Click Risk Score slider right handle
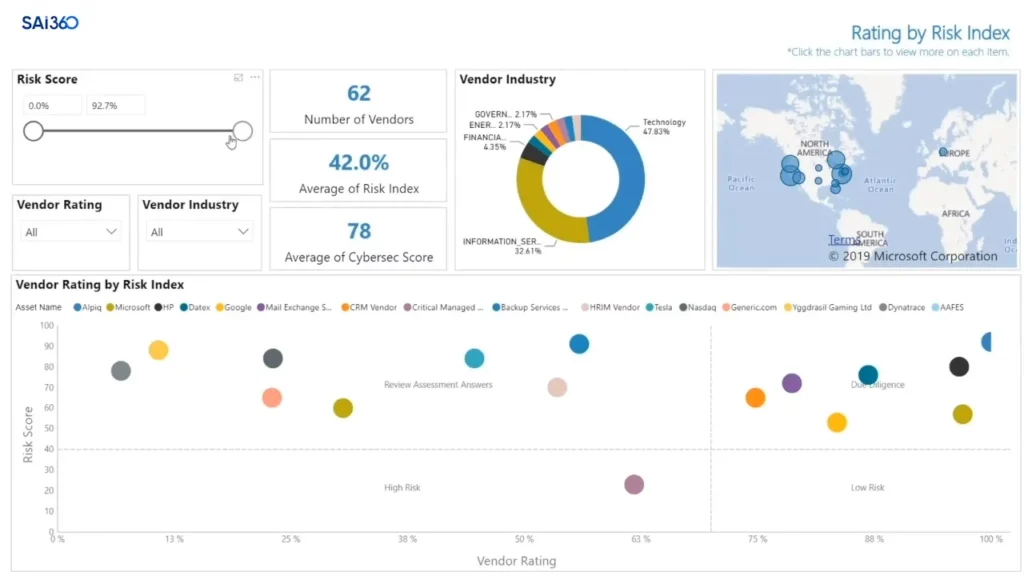Image resolution: width=1024 pixels, height=576 pixels. (x=242, y=131)
